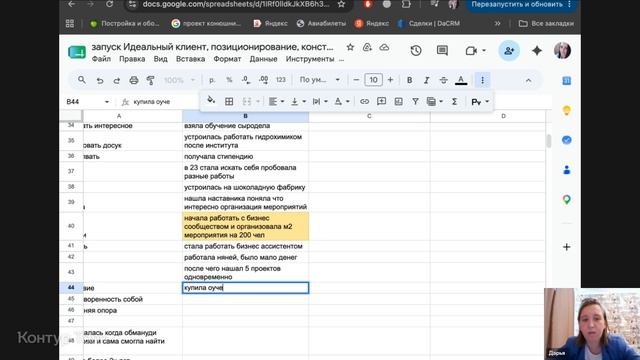The image size is (640, 360).
Task: Insert a chart
Action: pyautogui.click(x=398, y=102)
